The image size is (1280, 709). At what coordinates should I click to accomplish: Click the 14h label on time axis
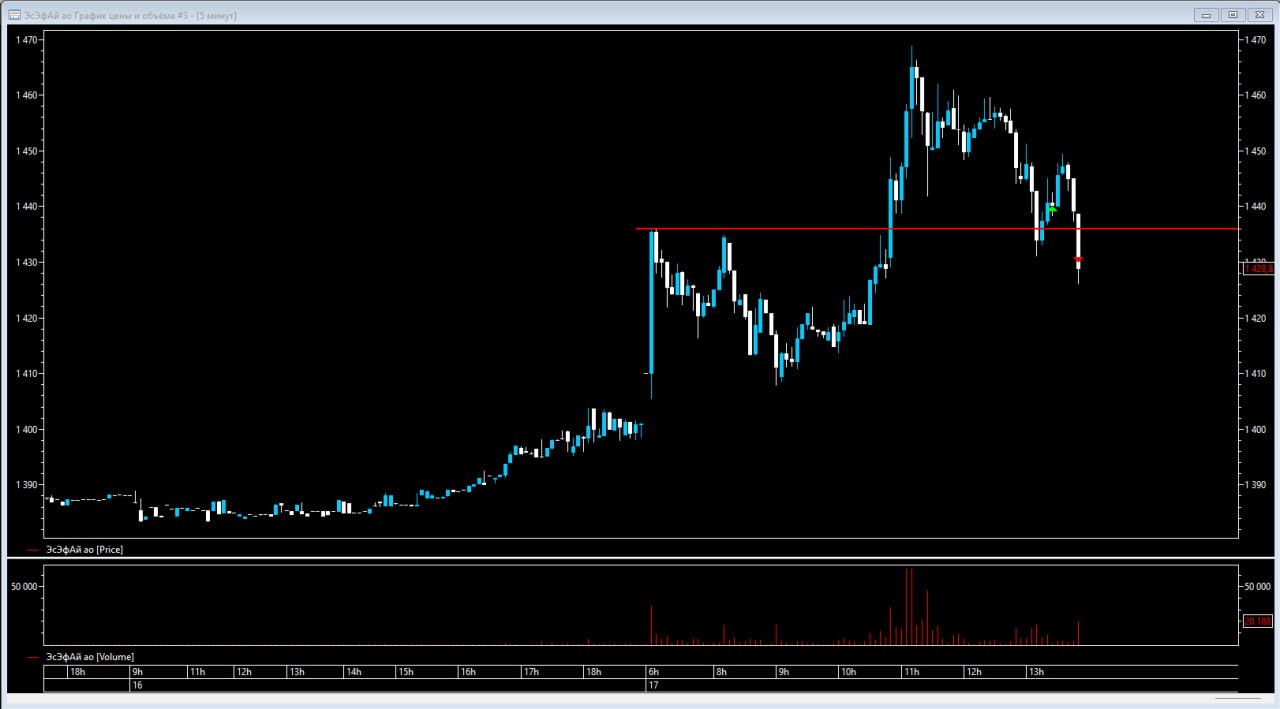(x=353, y=672)
